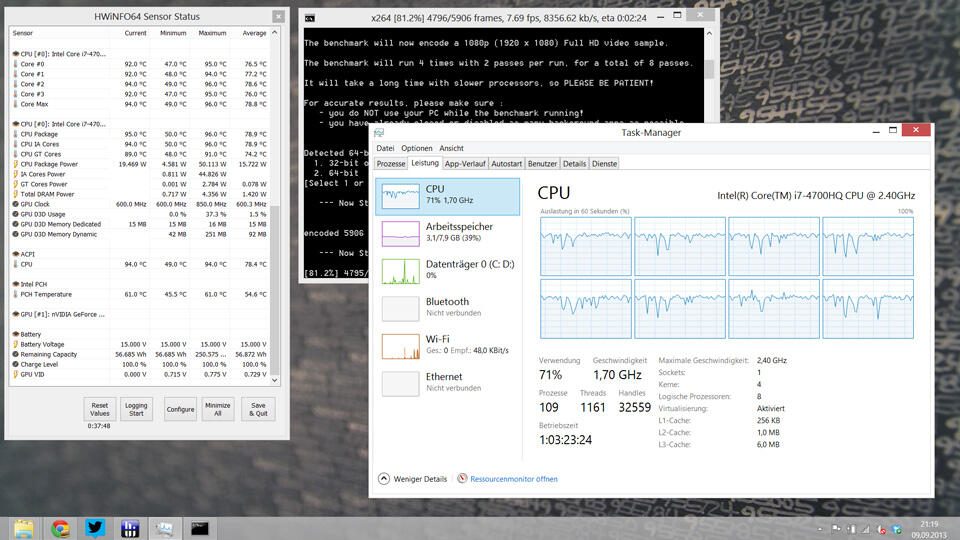The width and height of the screenshot is (960, 540).
Task: Click the Average column header
Action: [x=254, y=33]
